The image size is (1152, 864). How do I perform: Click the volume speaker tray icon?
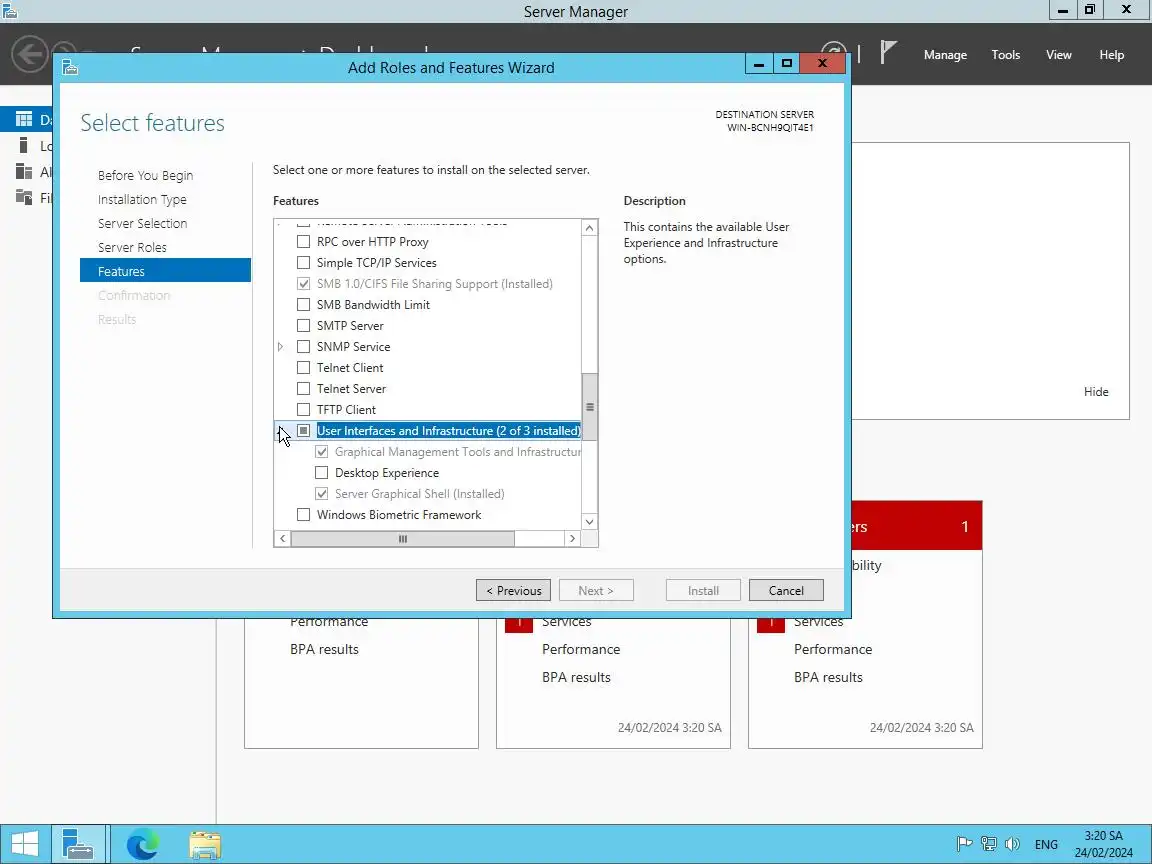click(x=1012, y=844)
